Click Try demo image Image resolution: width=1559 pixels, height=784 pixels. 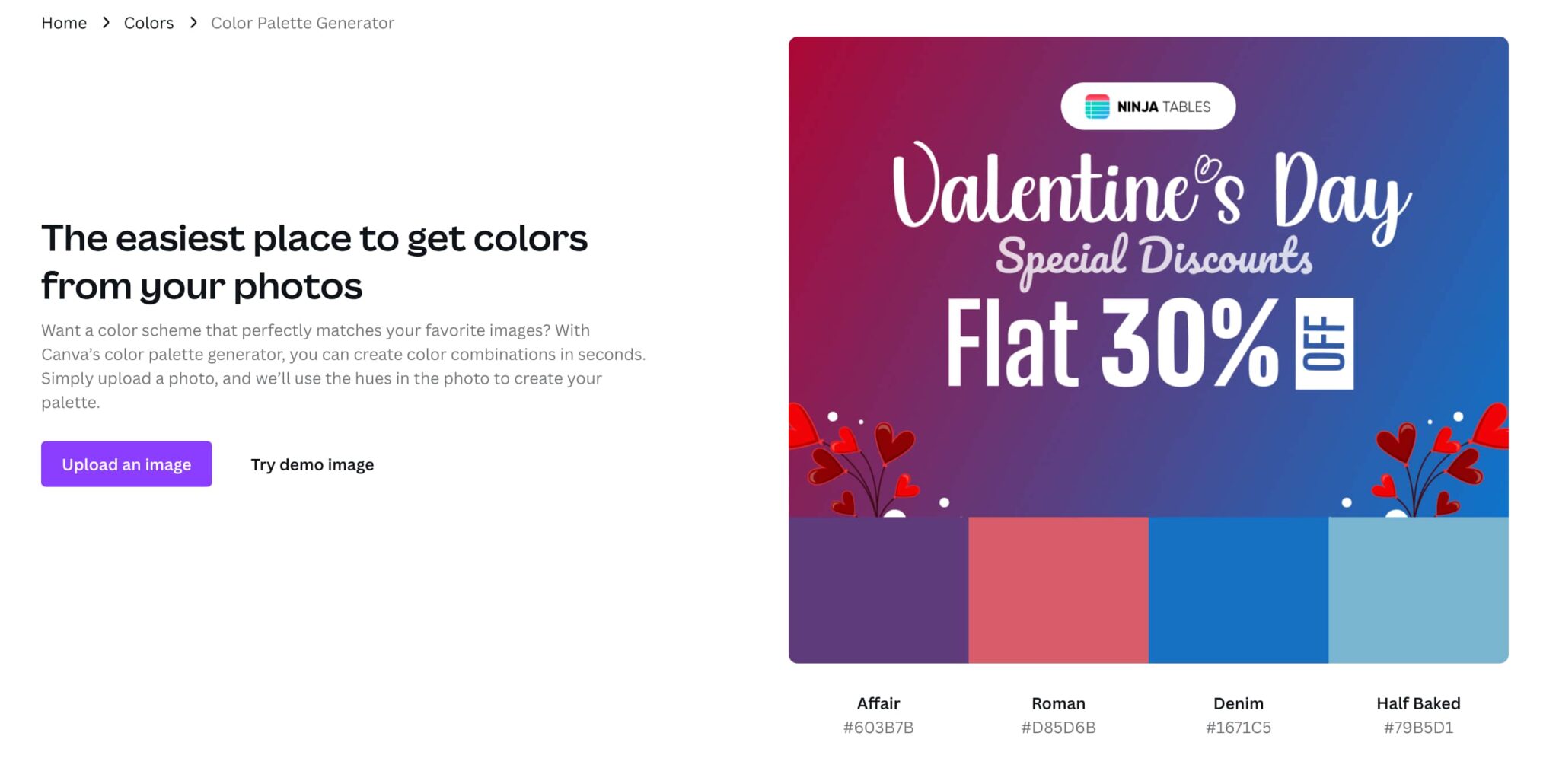(x=311, y=464)
